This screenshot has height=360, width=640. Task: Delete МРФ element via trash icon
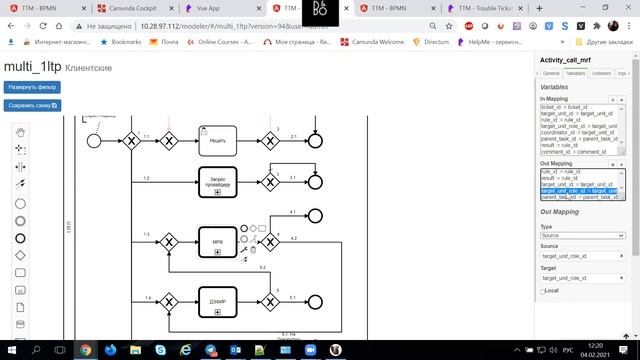click(253, 250)
